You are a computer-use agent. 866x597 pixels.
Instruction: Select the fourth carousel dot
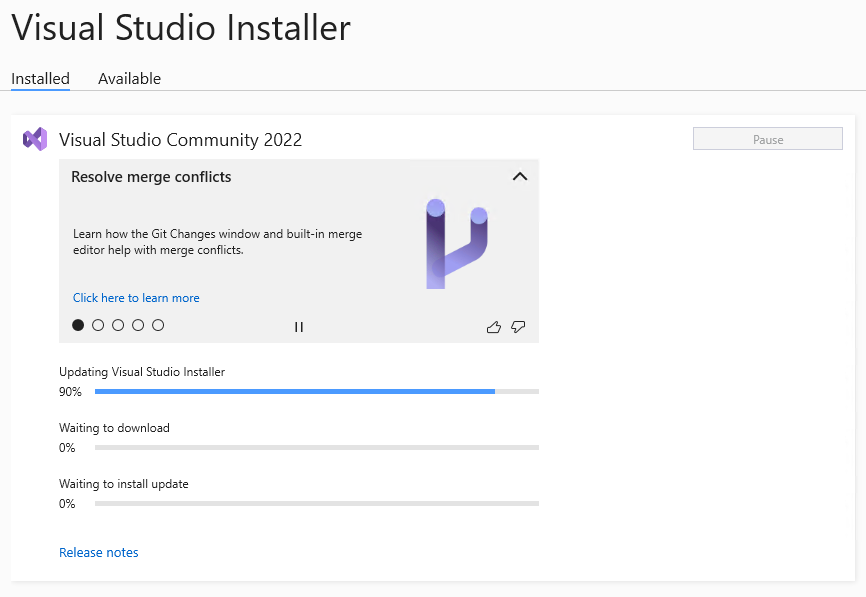138,325
